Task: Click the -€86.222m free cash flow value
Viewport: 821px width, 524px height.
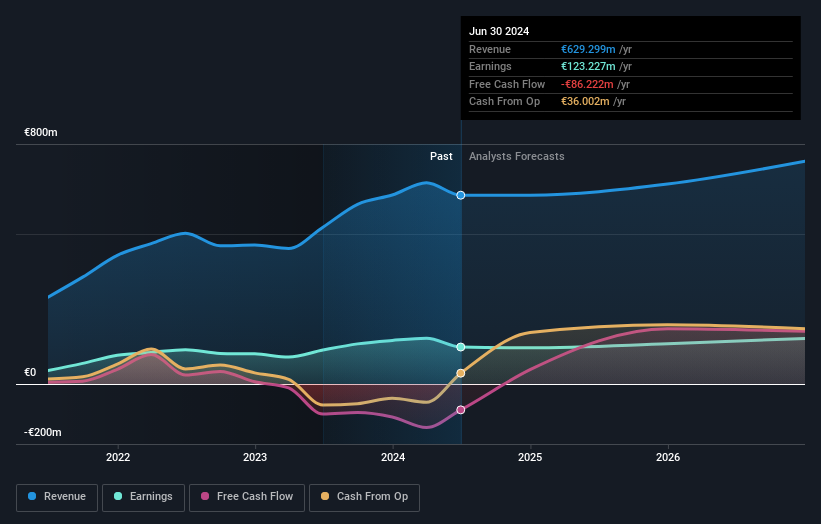Action: coord(587,84)
